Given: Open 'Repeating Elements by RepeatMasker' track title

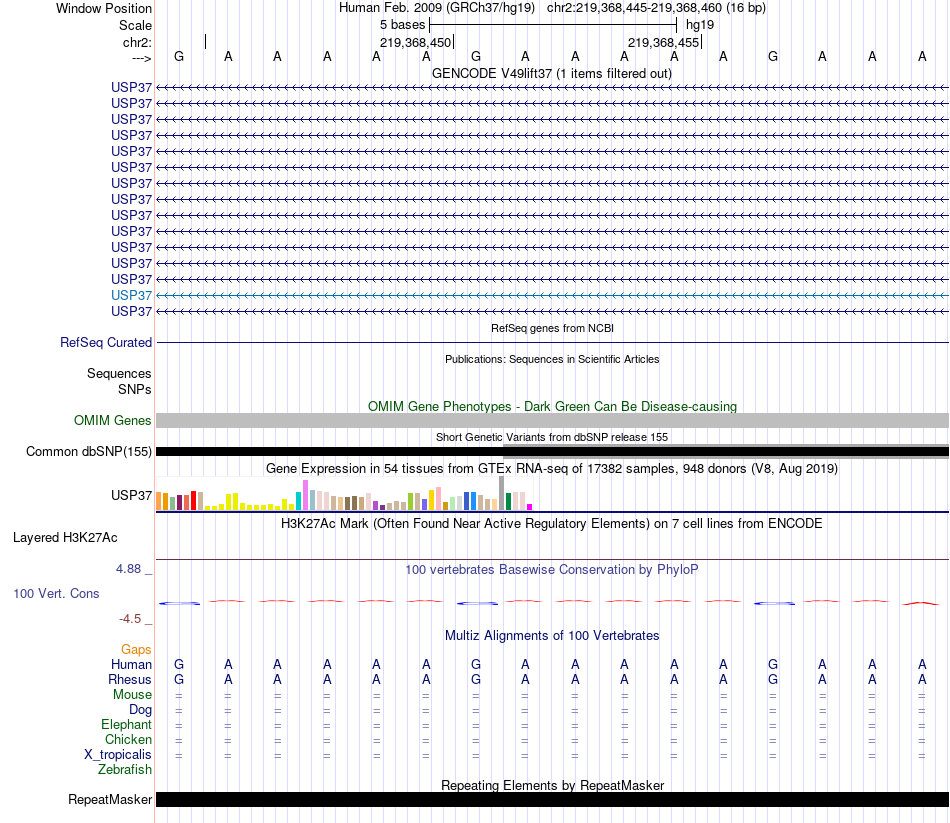Looking at the screenshot, I should (x=553, y=785).
